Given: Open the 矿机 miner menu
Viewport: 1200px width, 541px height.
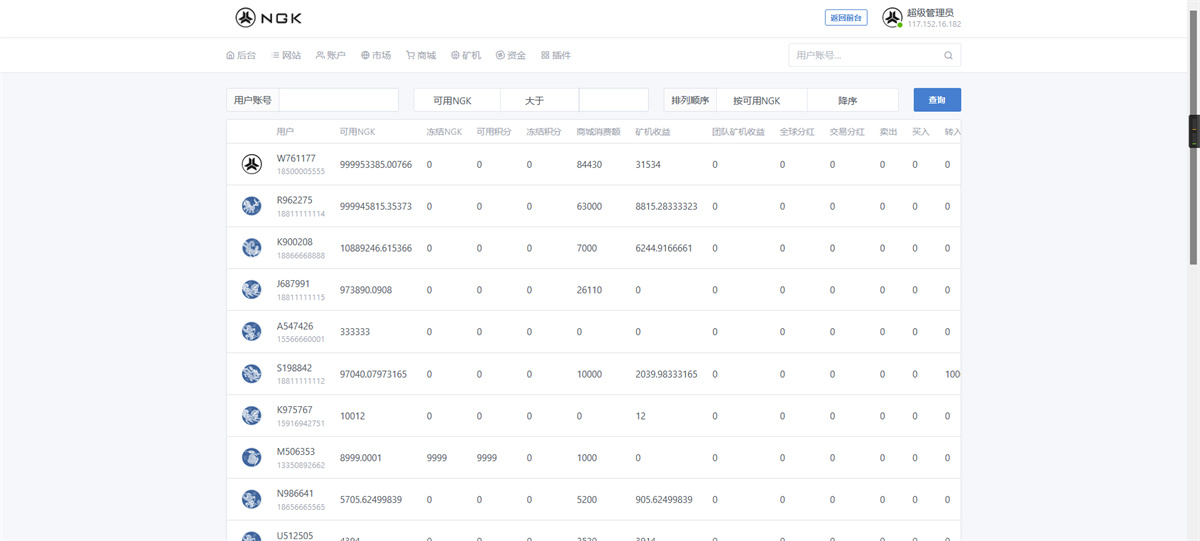Looking at the screenshot, I should pos(466,55).
